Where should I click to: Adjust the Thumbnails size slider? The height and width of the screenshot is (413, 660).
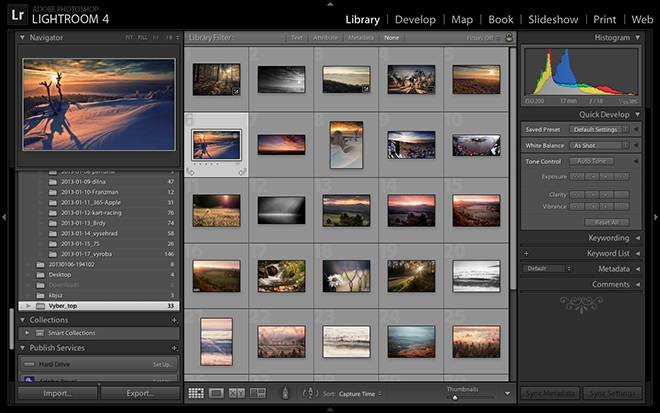click(x=455, y=398)
